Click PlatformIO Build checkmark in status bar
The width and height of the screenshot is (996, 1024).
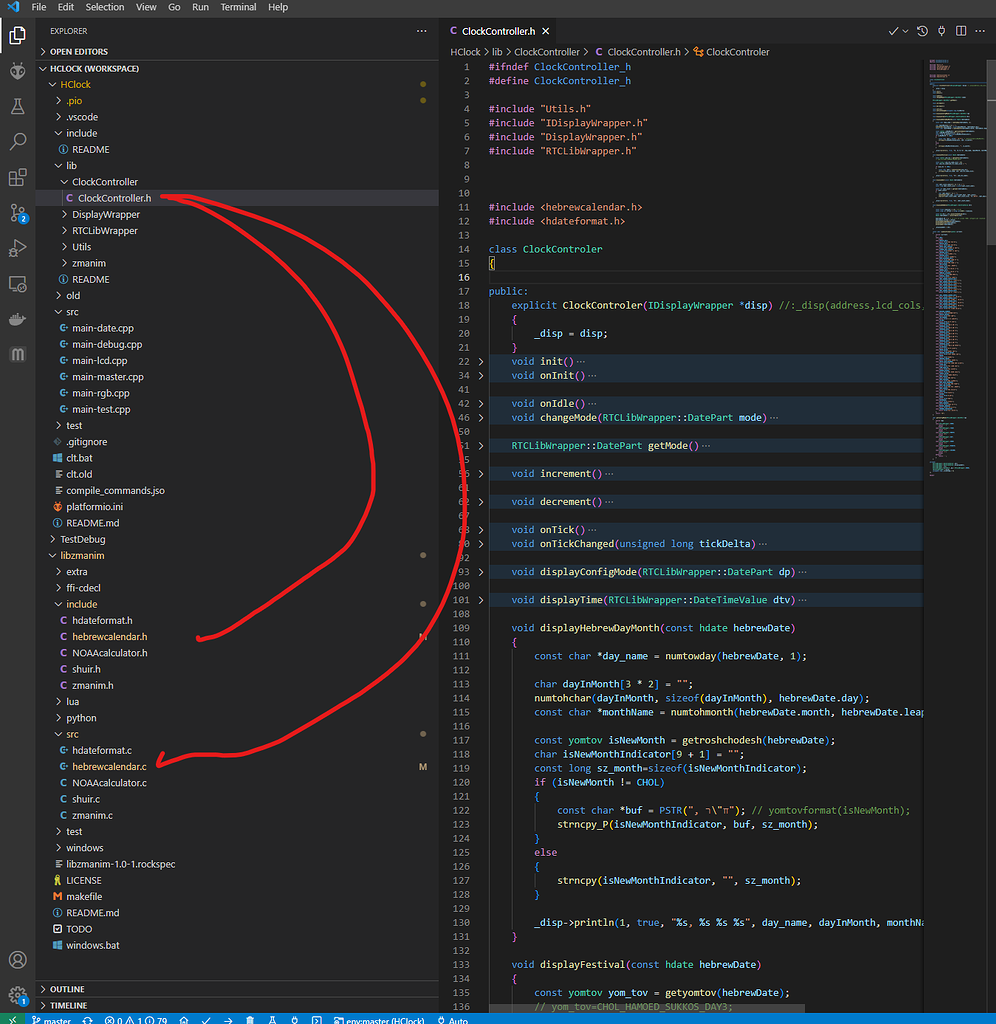click(x=206, y=1020)
